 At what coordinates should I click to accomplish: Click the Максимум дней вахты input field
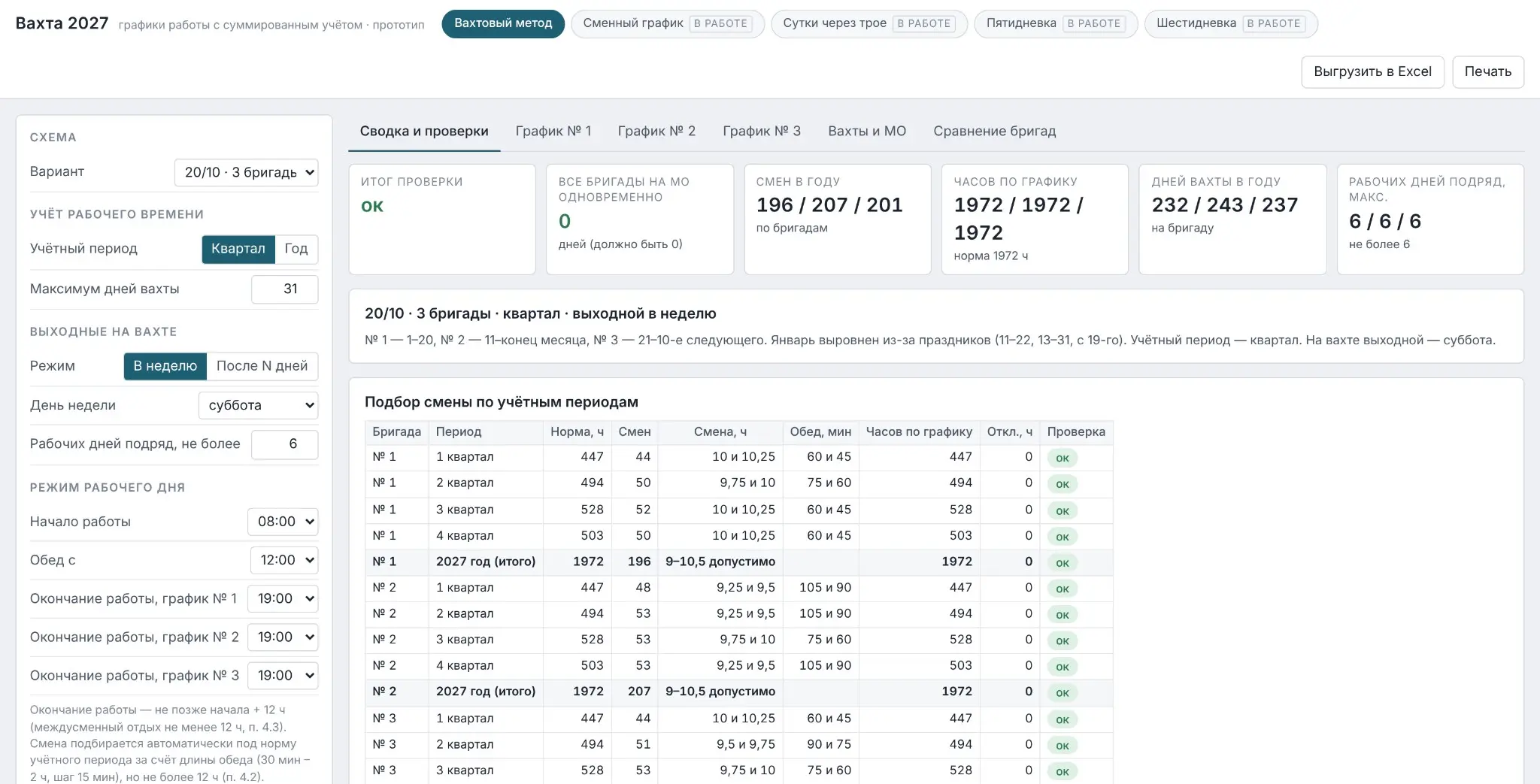pyautogui.click(x=284, y=289)
